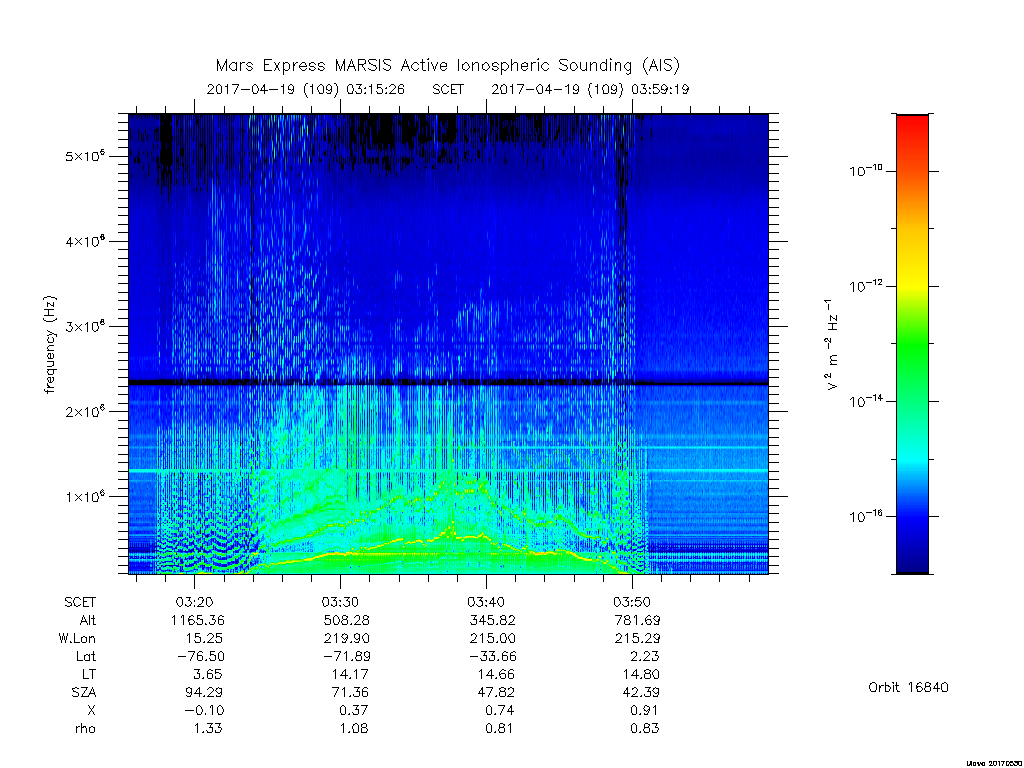Click the 1×10^6 frequency tick label
Viewport: 1024px width, 768px height.
click(85, 496)
